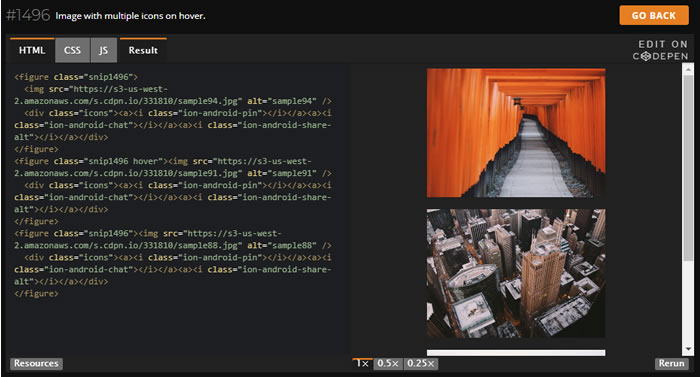Switch to the HTML tab
The height and width of the screenshot is (377, 700).
32,50
